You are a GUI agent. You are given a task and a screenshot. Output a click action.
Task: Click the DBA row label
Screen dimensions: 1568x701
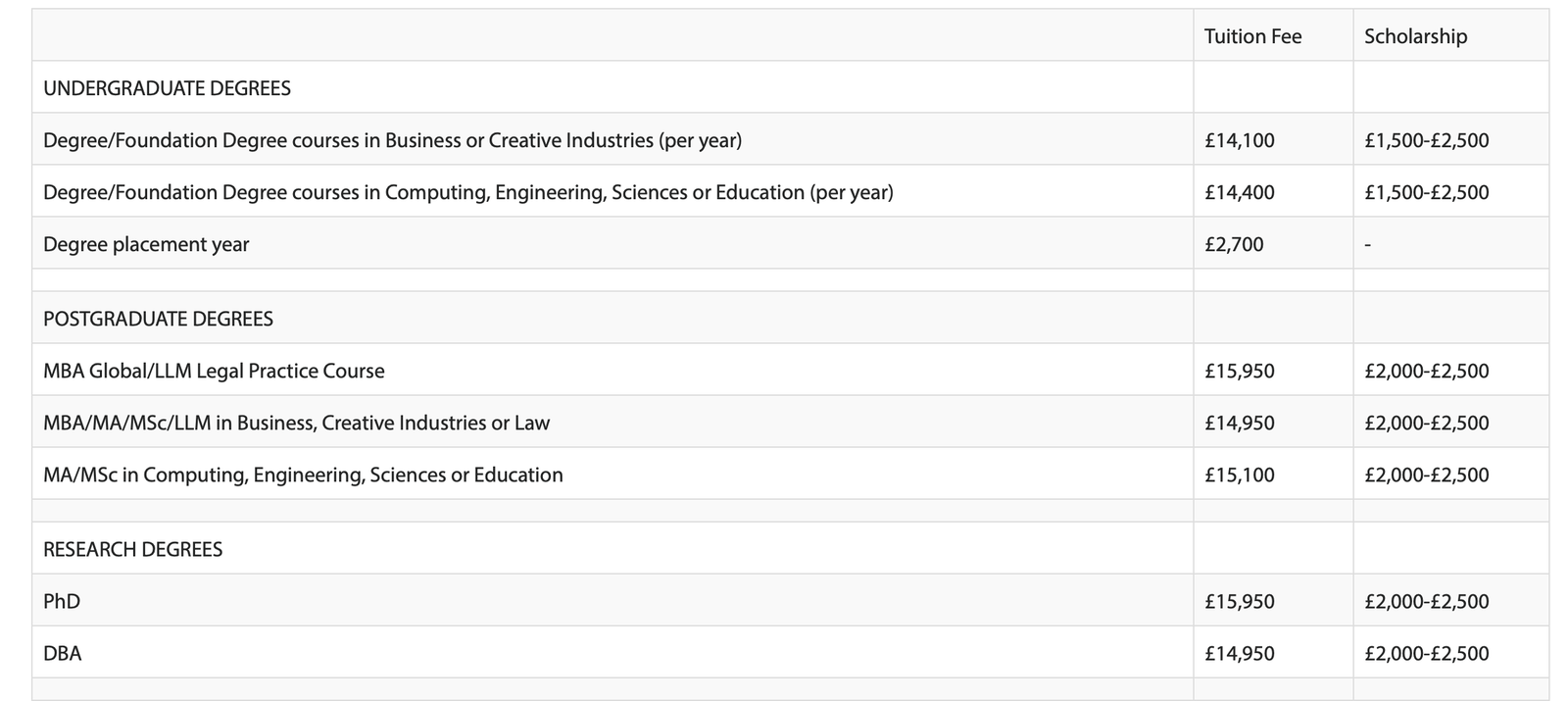(62, 653)
